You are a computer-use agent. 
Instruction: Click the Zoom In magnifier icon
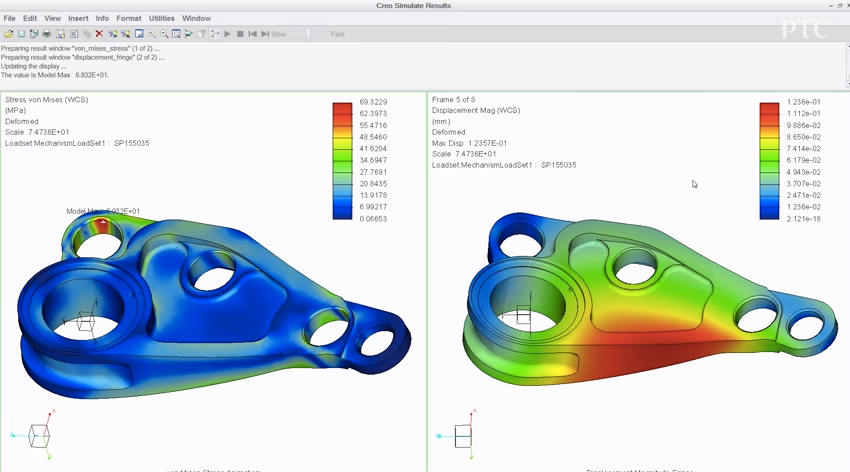click(152, 34)
